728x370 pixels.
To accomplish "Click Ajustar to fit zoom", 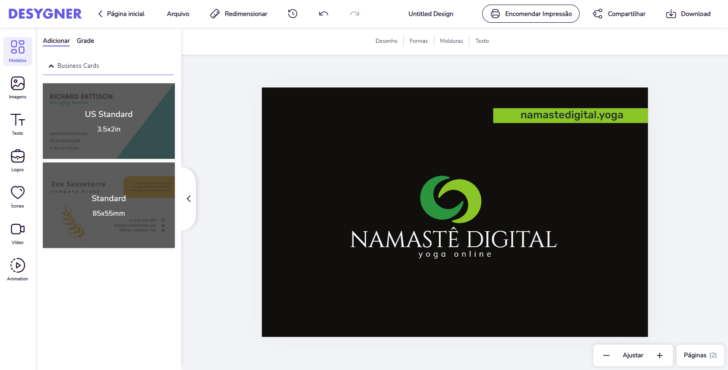I will [x=633, y=356].
